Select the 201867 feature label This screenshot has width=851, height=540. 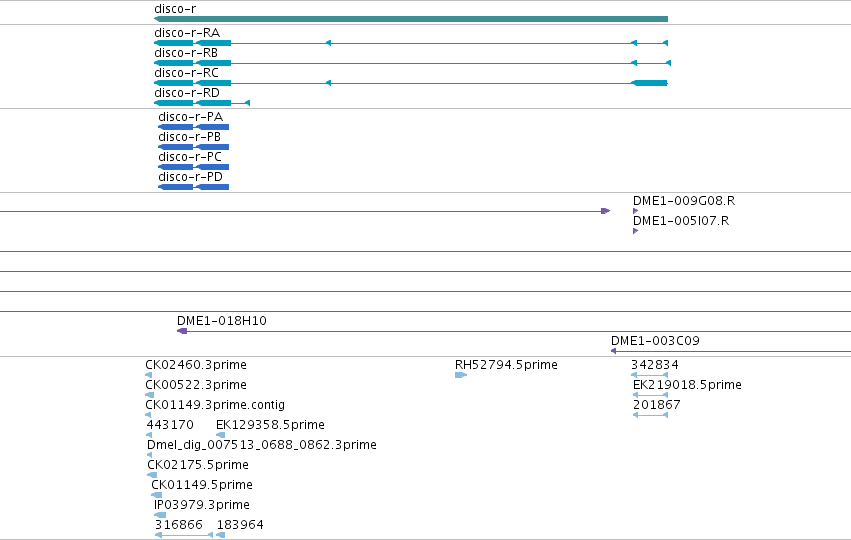click(x=657, y=405)
